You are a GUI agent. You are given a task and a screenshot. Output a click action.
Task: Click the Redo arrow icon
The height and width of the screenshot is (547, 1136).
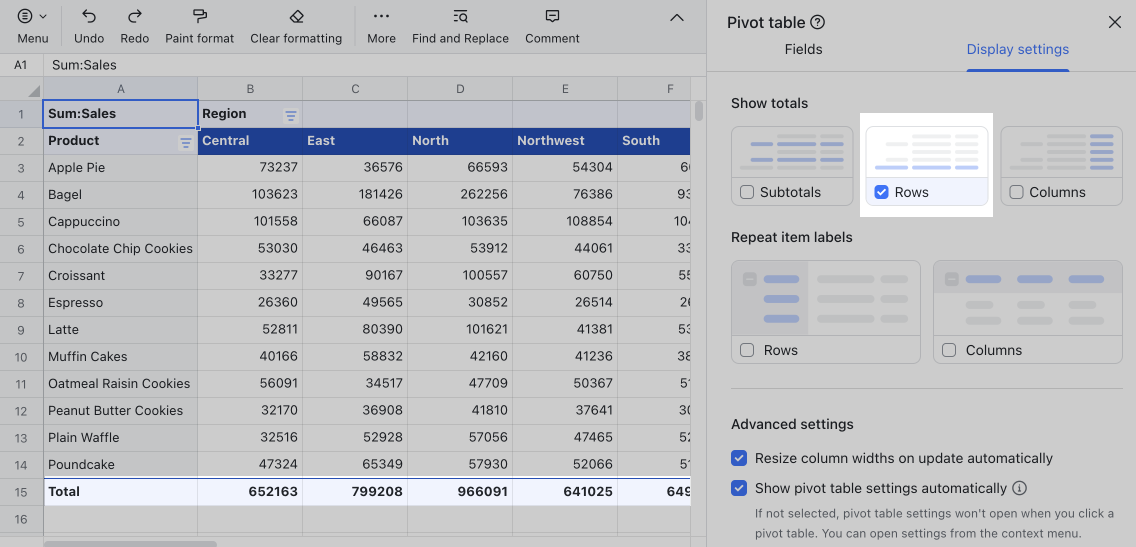[134, 17]
